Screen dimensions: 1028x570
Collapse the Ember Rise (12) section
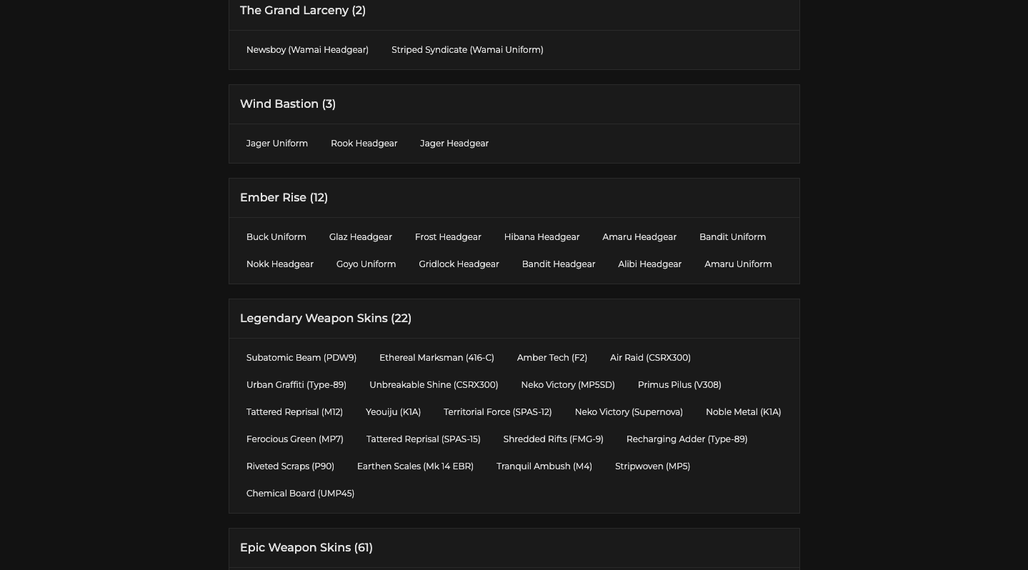point(514,198)
